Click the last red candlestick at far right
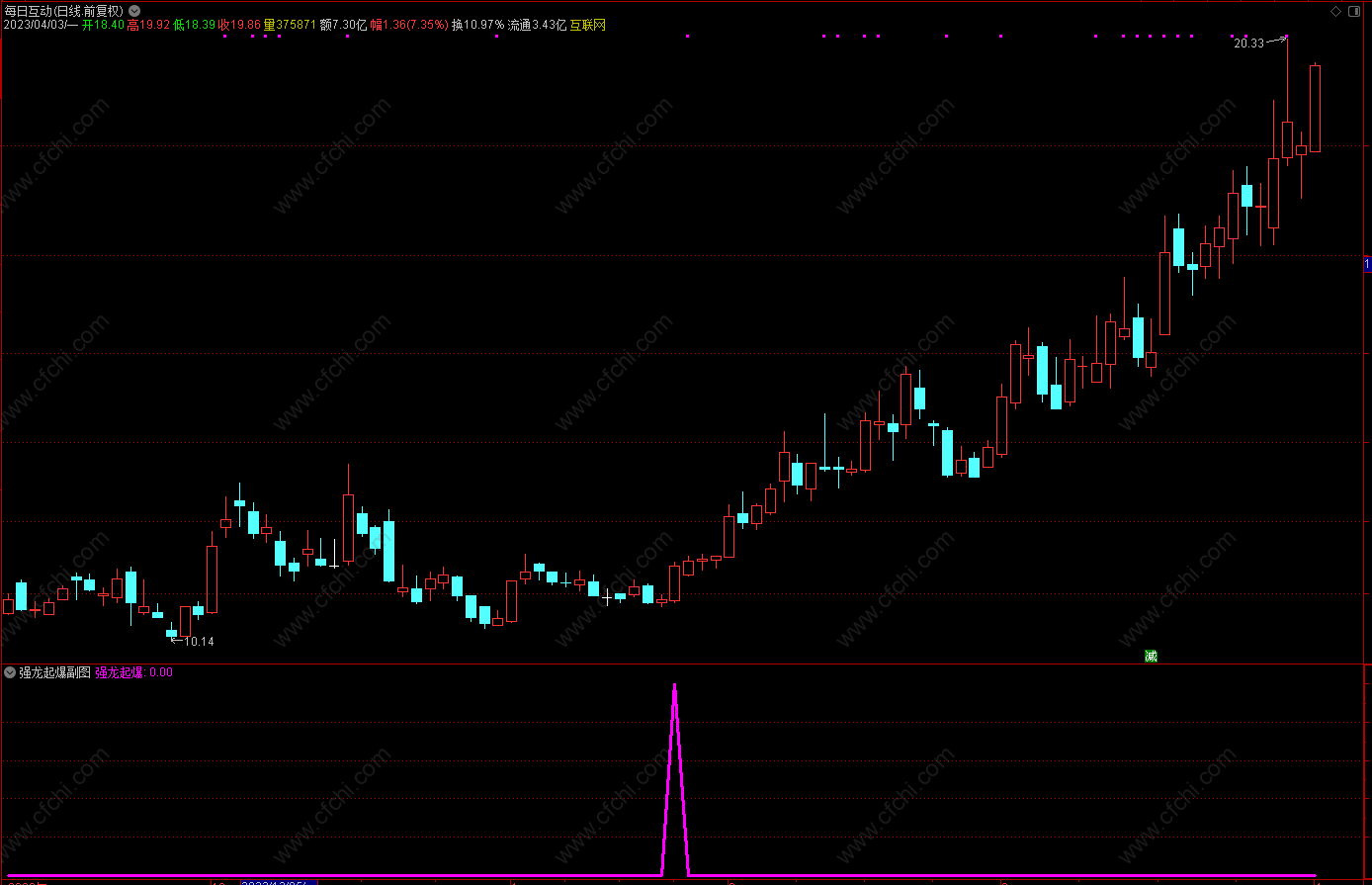Screen dimensions: 1372x885 pyautogui.click(x=1315, y=109)
